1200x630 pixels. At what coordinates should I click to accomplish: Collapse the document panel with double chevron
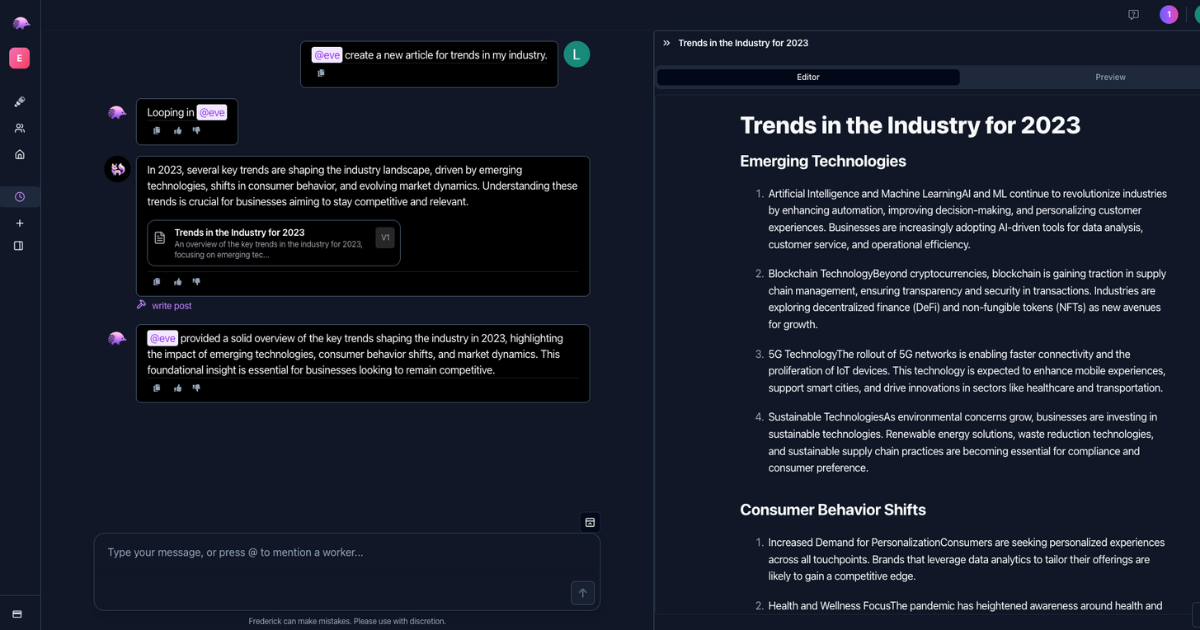point(667,43)
